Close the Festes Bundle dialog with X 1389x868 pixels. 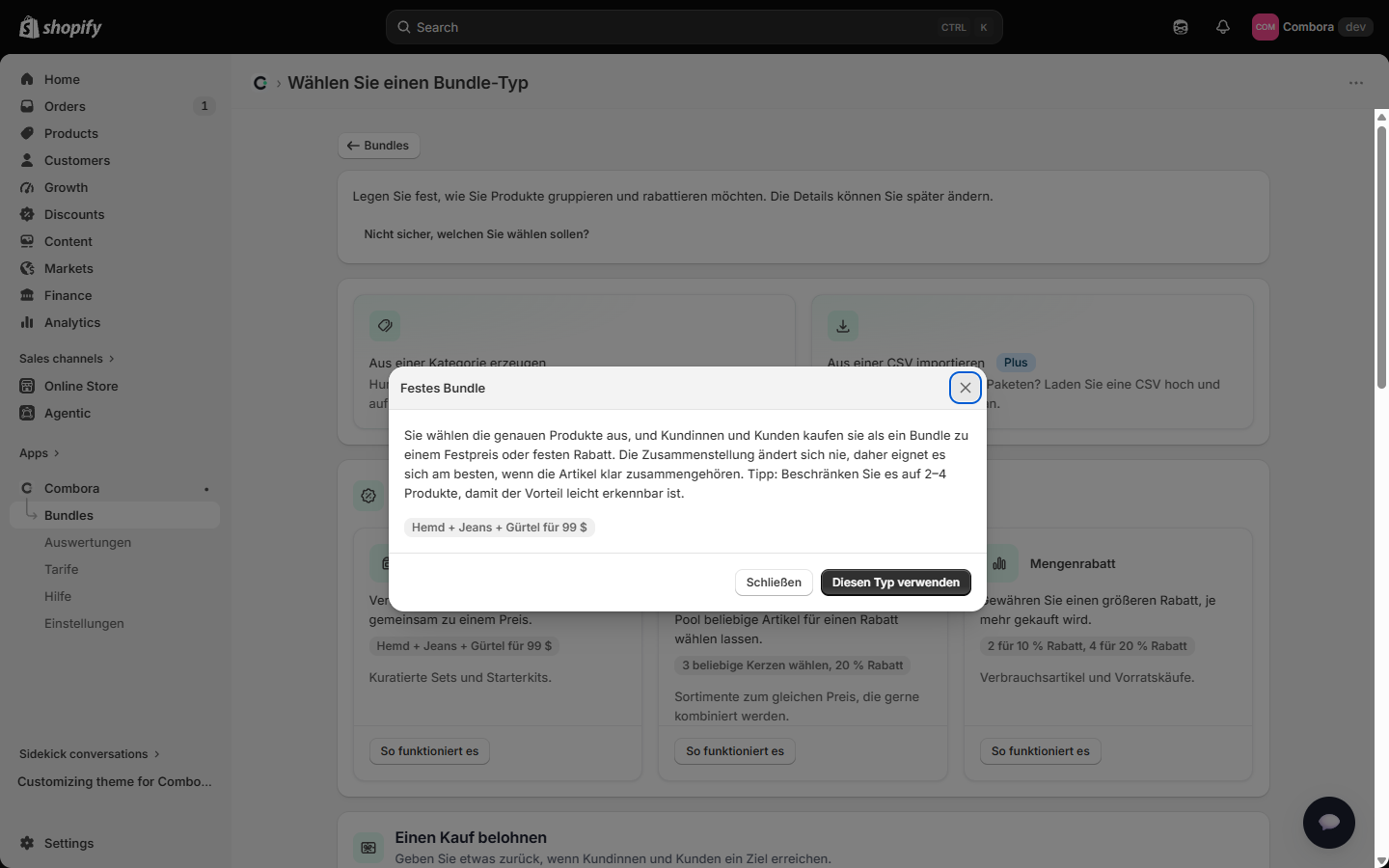966,388
